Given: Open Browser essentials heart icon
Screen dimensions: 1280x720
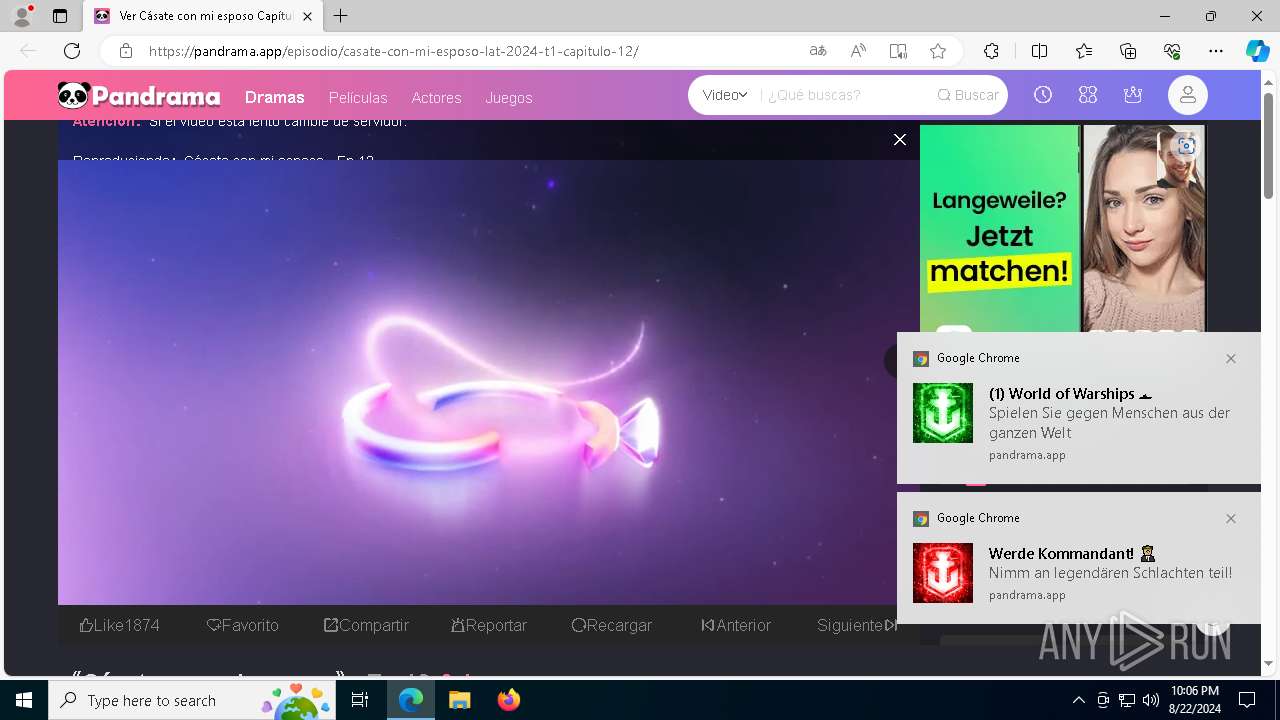Looking at the screenshot, I should click(x=1172, y=51).
